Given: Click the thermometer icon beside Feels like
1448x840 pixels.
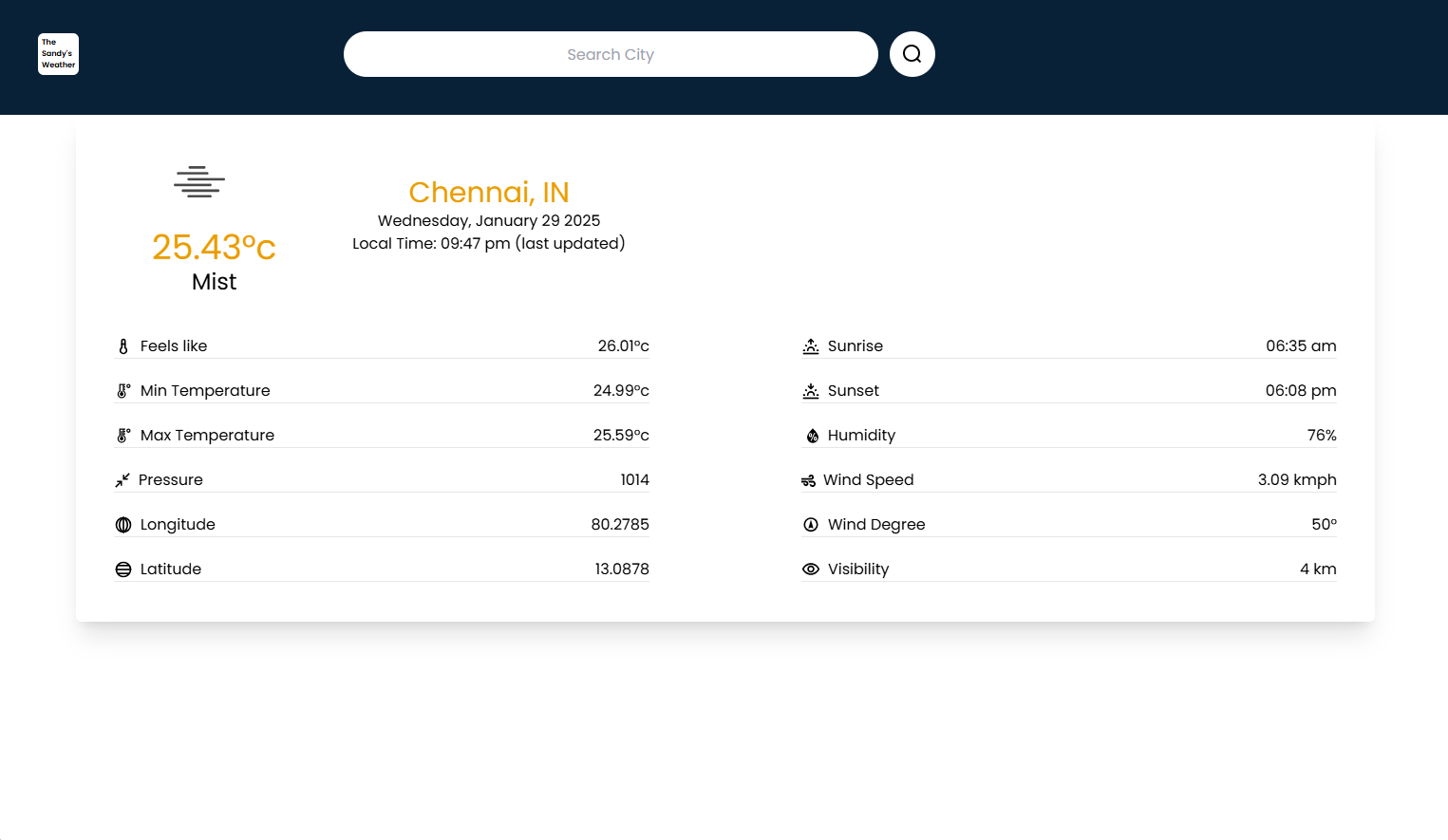Looking at the screenshot, I should click(123, 346).
